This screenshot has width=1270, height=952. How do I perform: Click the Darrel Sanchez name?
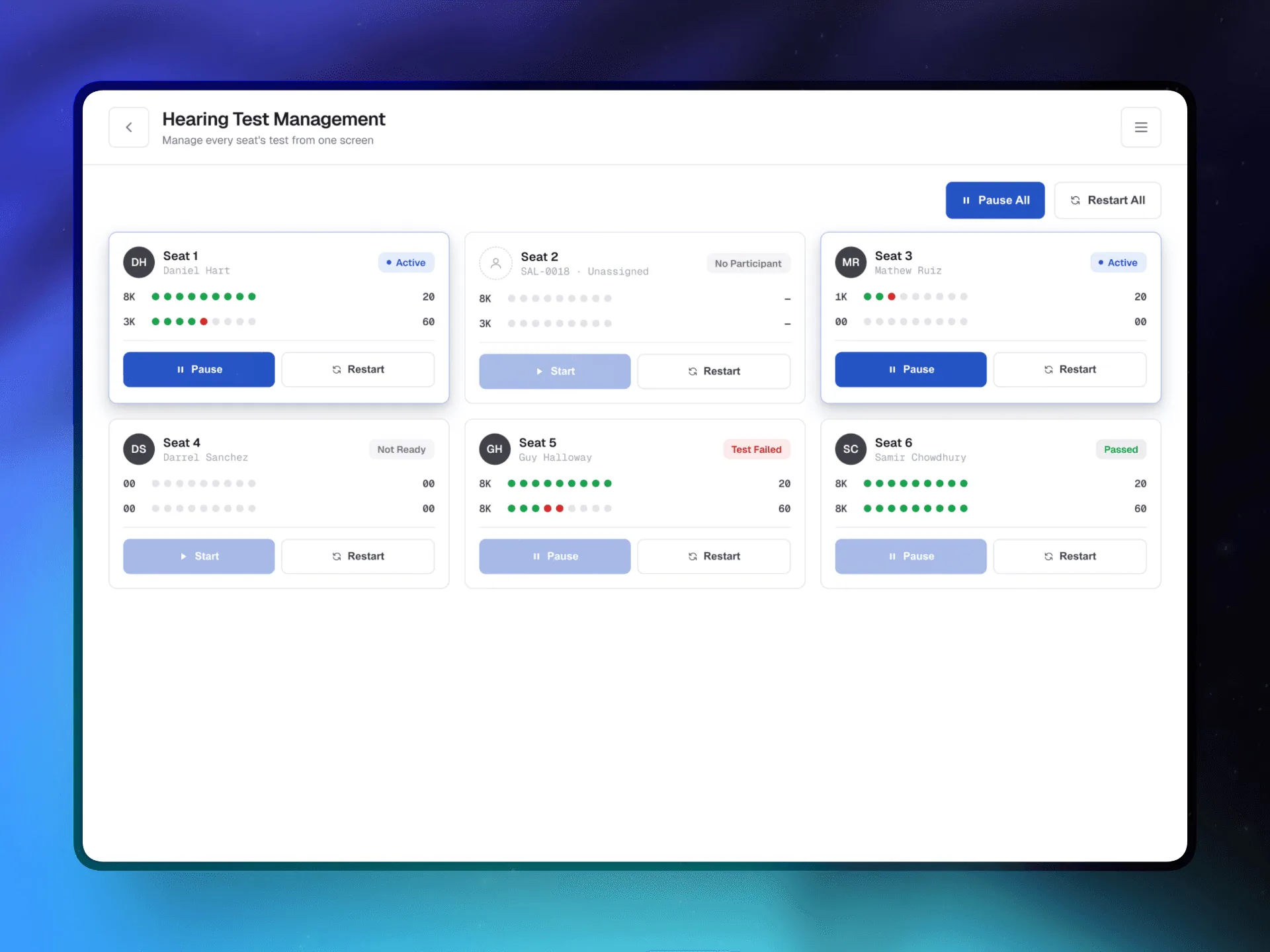[x=206, y=457]
